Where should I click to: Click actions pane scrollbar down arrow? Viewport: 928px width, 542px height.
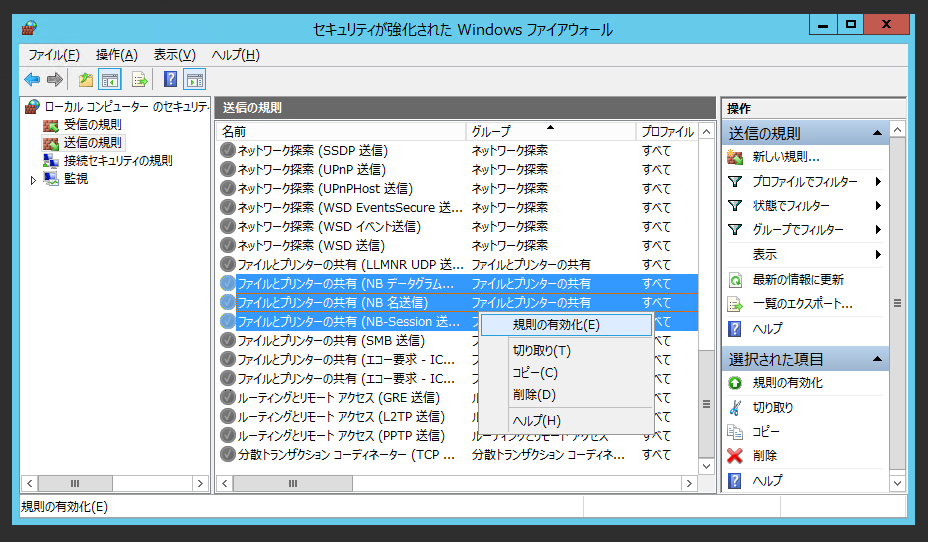(897, 483)
